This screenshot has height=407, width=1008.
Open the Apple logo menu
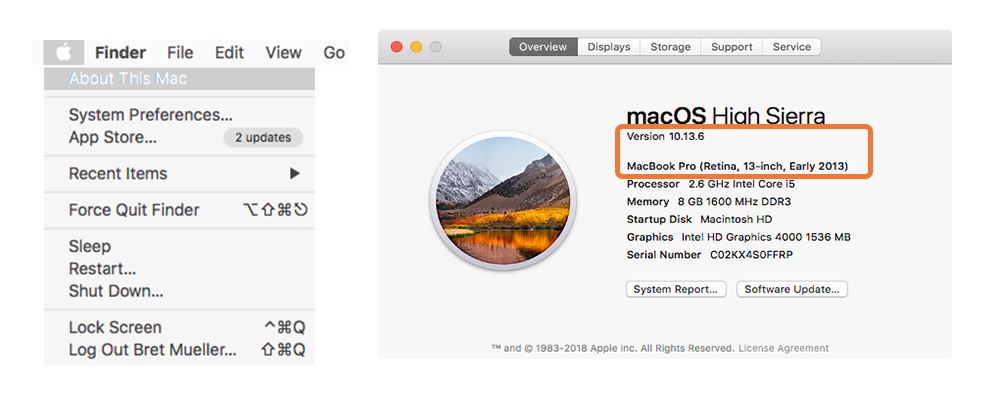tap(64, 52)
